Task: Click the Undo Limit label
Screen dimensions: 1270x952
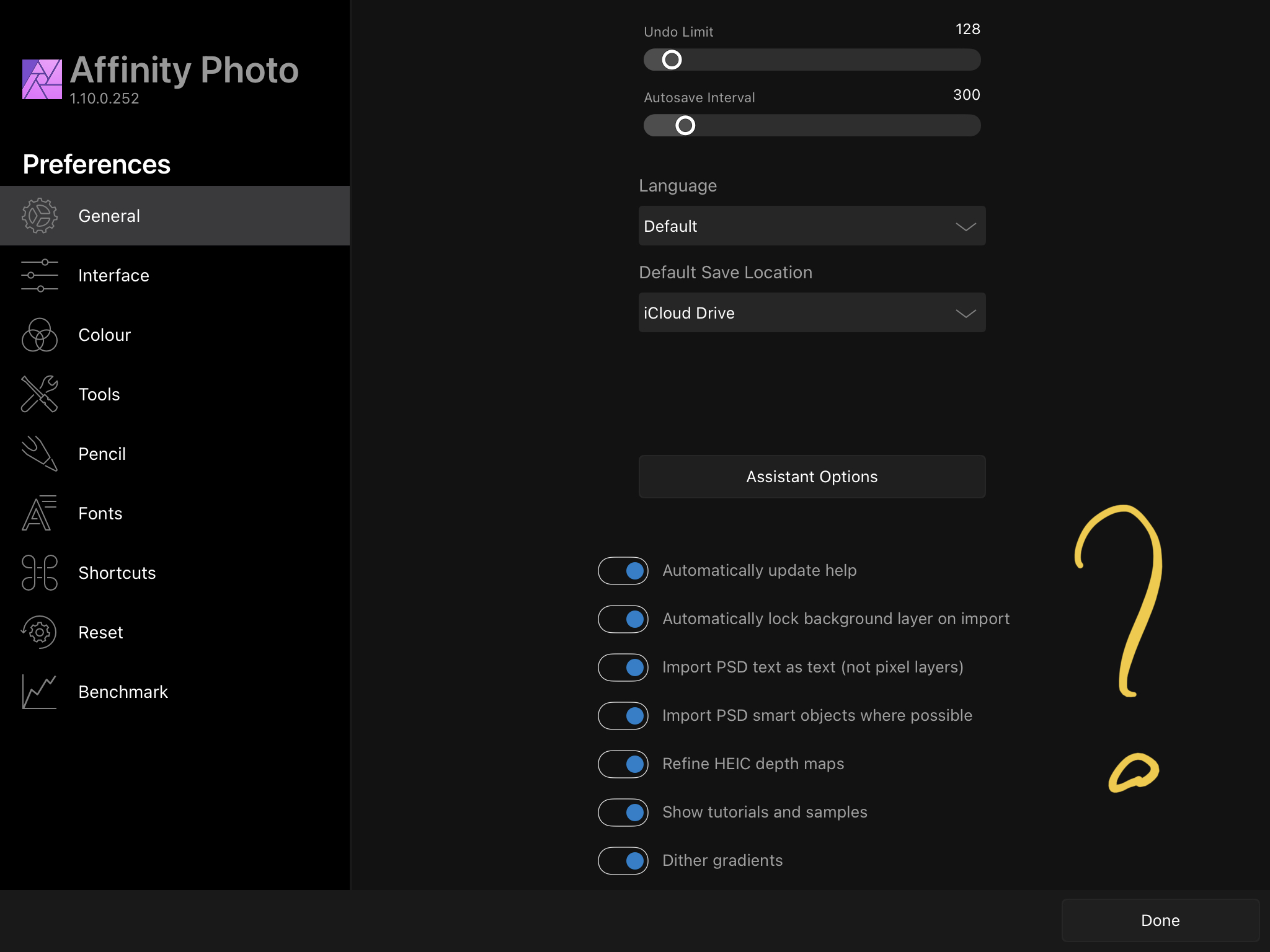Action: click(x=678, y=32)
